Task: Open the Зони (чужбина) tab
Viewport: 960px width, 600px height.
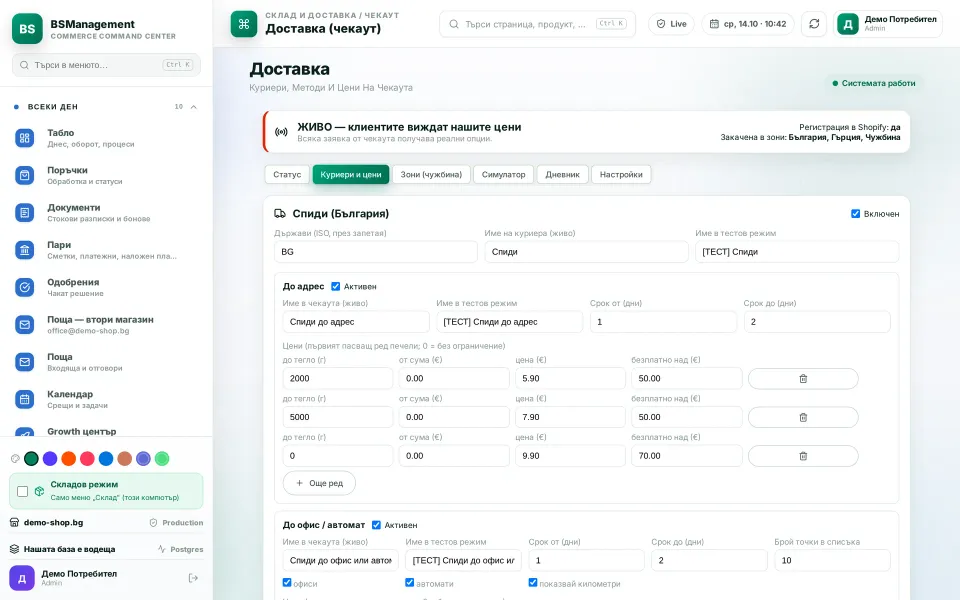Action: click(x=431, y=174)
